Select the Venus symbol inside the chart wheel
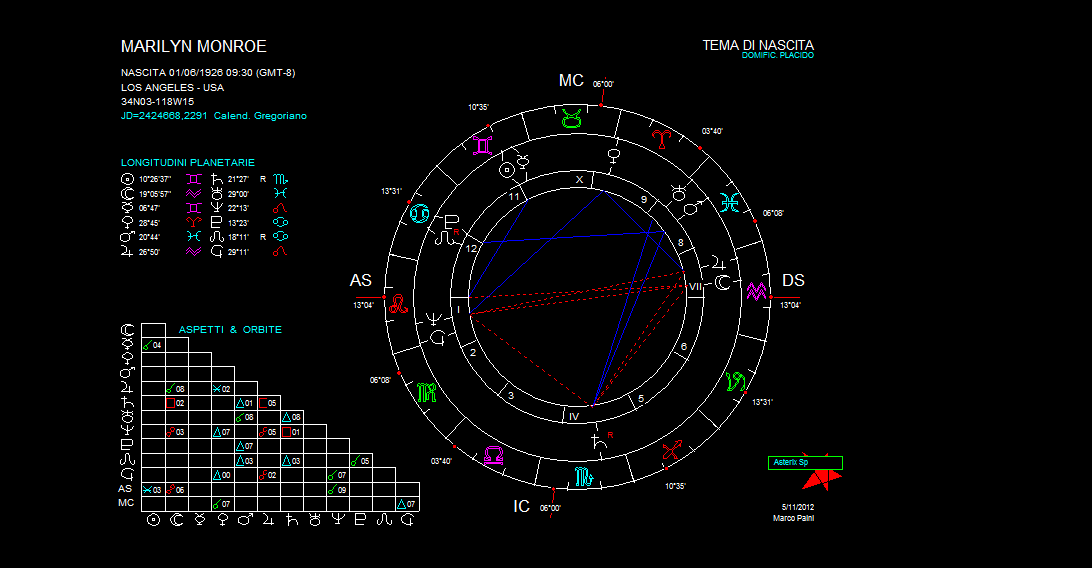 [x=614, y=156]
